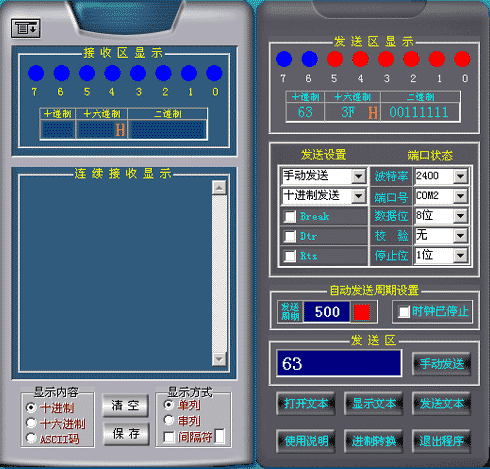Click the send area input field showing 63

point(339,363)
